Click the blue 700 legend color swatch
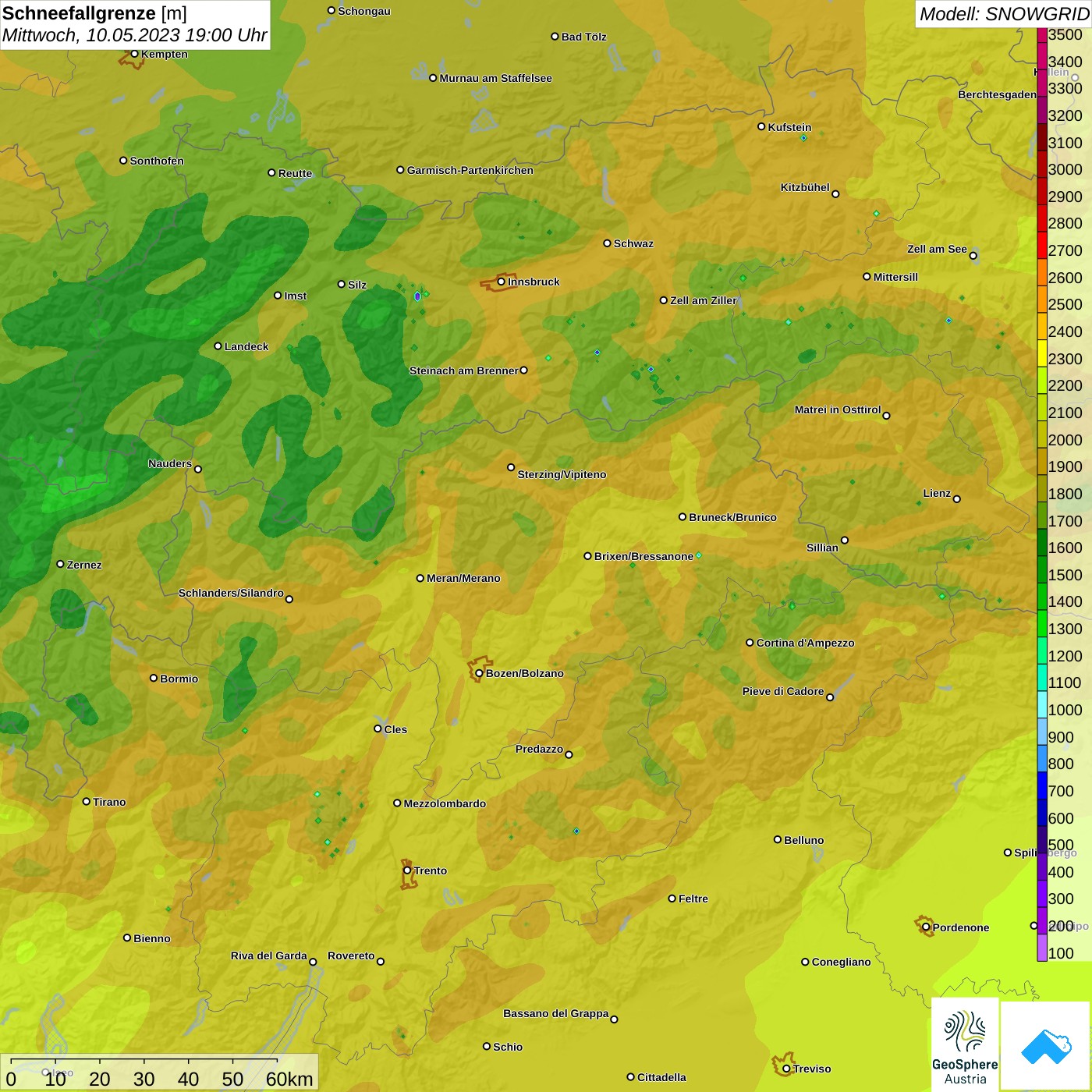This screenshot has width=1092, height=1092. pos(1042,785)
